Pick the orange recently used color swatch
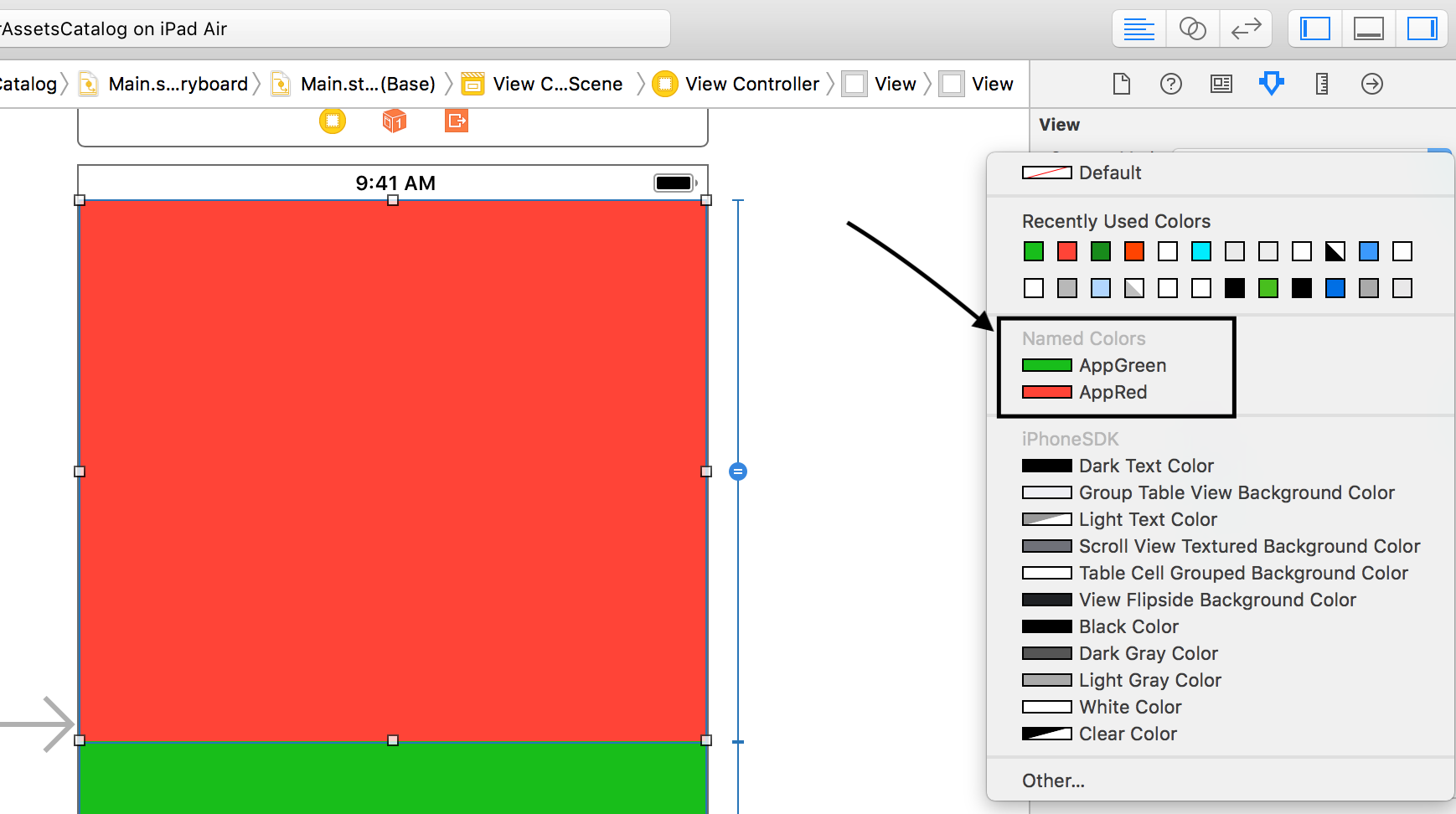Screen dimensions: 1456x814 point(1134,251)
